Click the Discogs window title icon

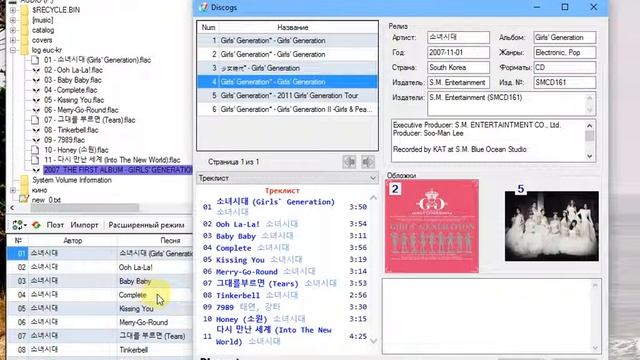[x=203, y=7]
